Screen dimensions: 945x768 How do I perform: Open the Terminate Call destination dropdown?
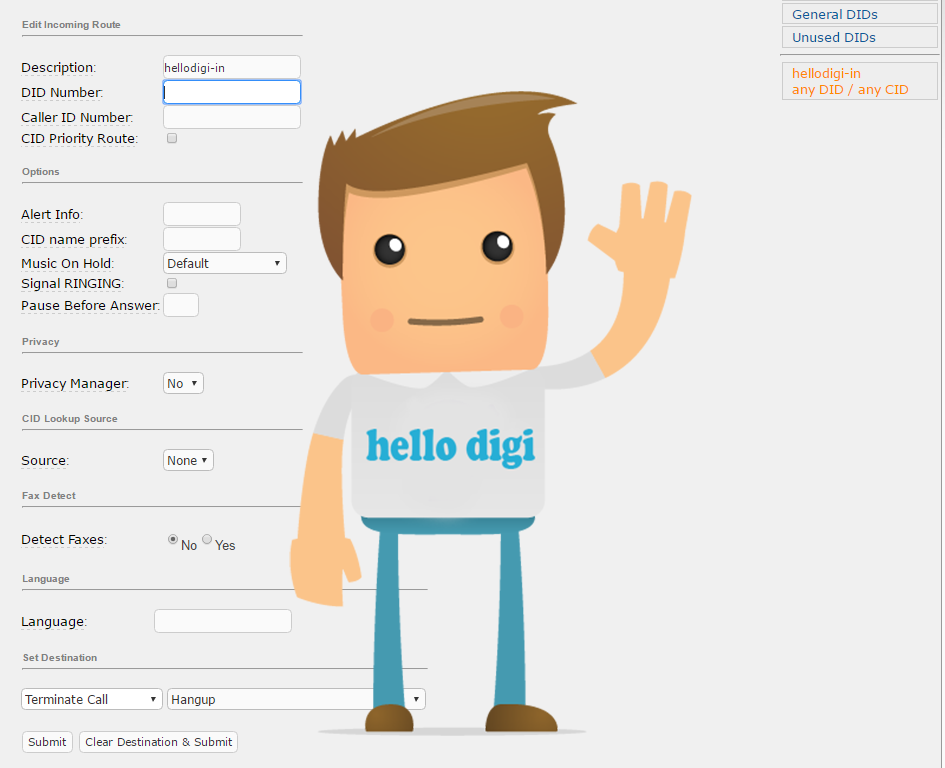(92, 699)
